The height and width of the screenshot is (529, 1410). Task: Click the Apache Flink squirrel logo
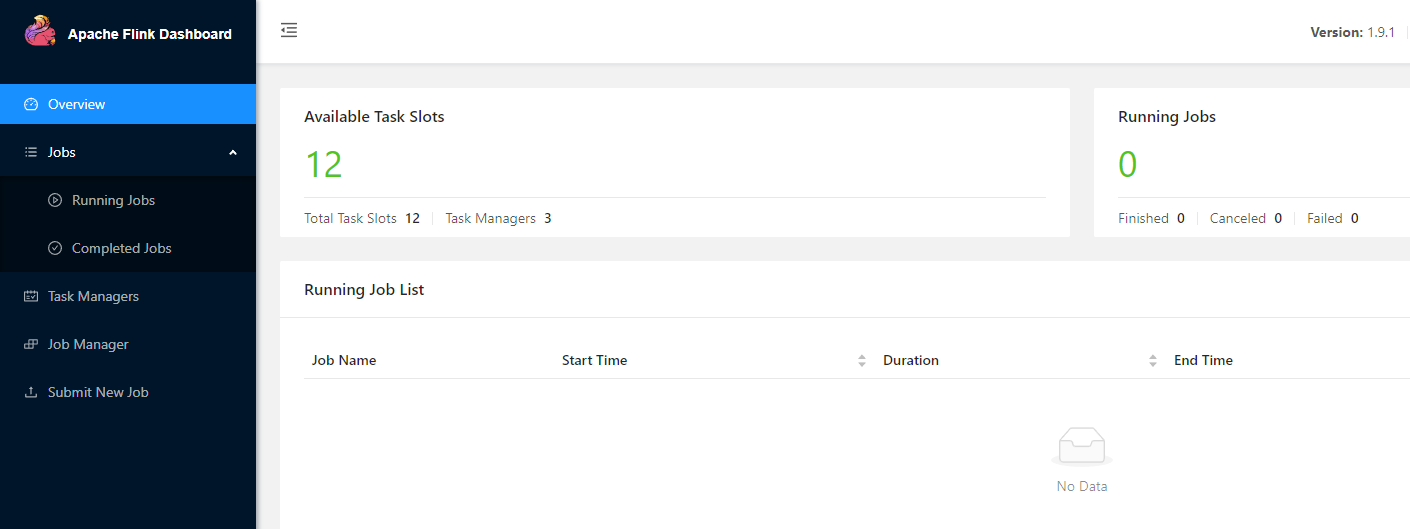[40, 32]
